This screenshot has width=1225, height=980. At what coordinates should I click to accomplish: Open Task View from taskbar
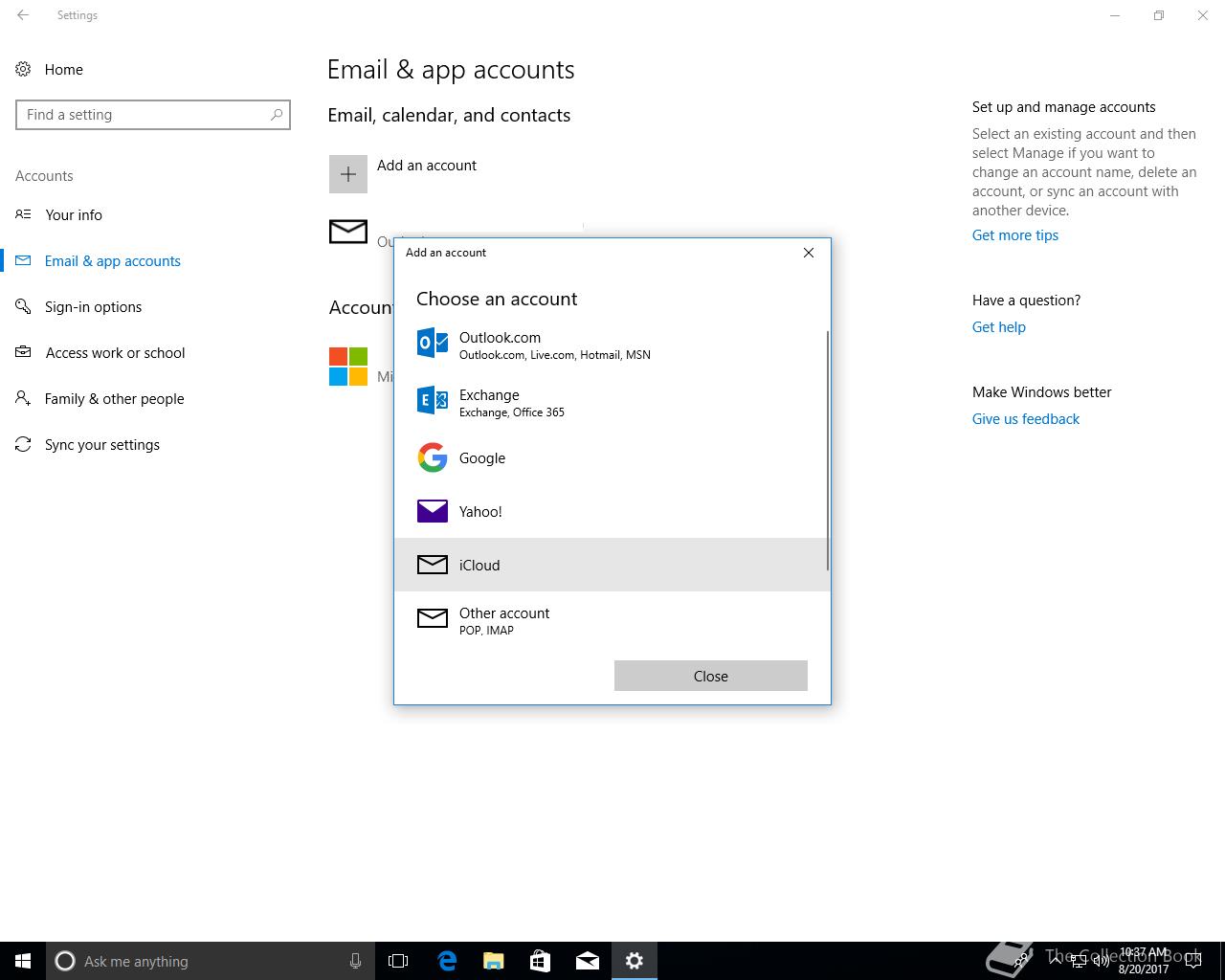(398, 961)
